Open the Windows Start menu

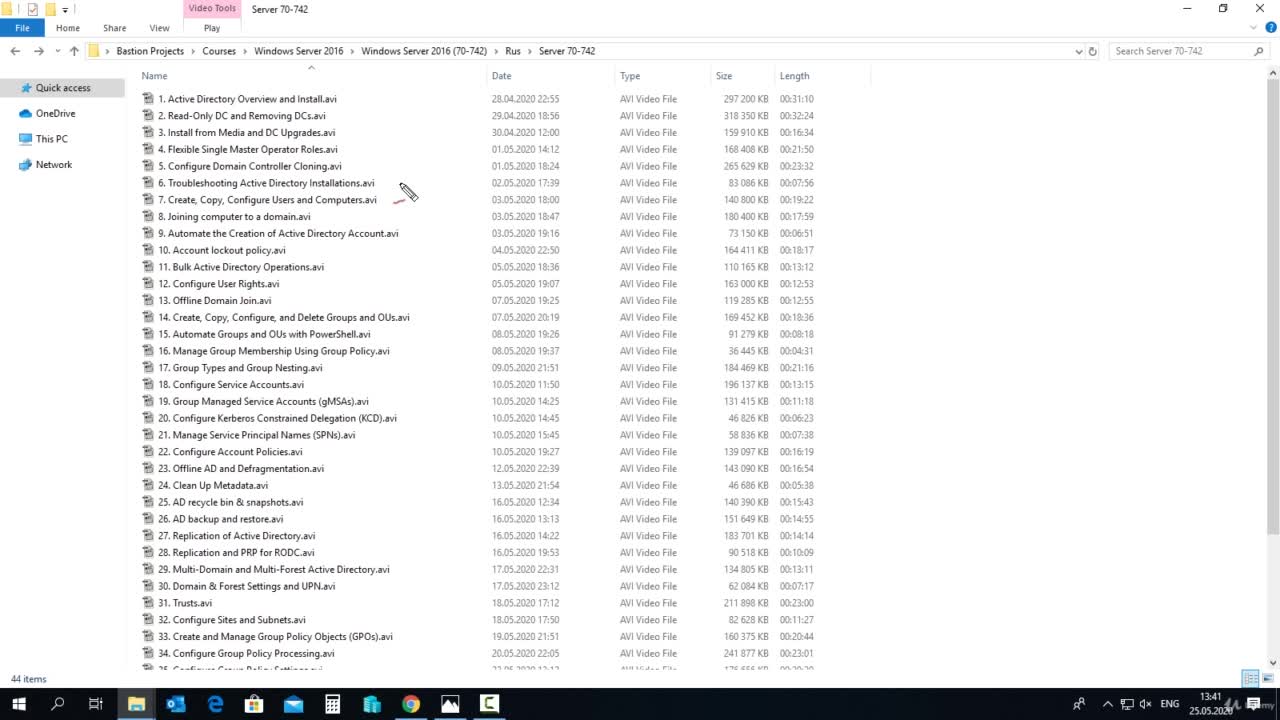[x=18, y=704]
